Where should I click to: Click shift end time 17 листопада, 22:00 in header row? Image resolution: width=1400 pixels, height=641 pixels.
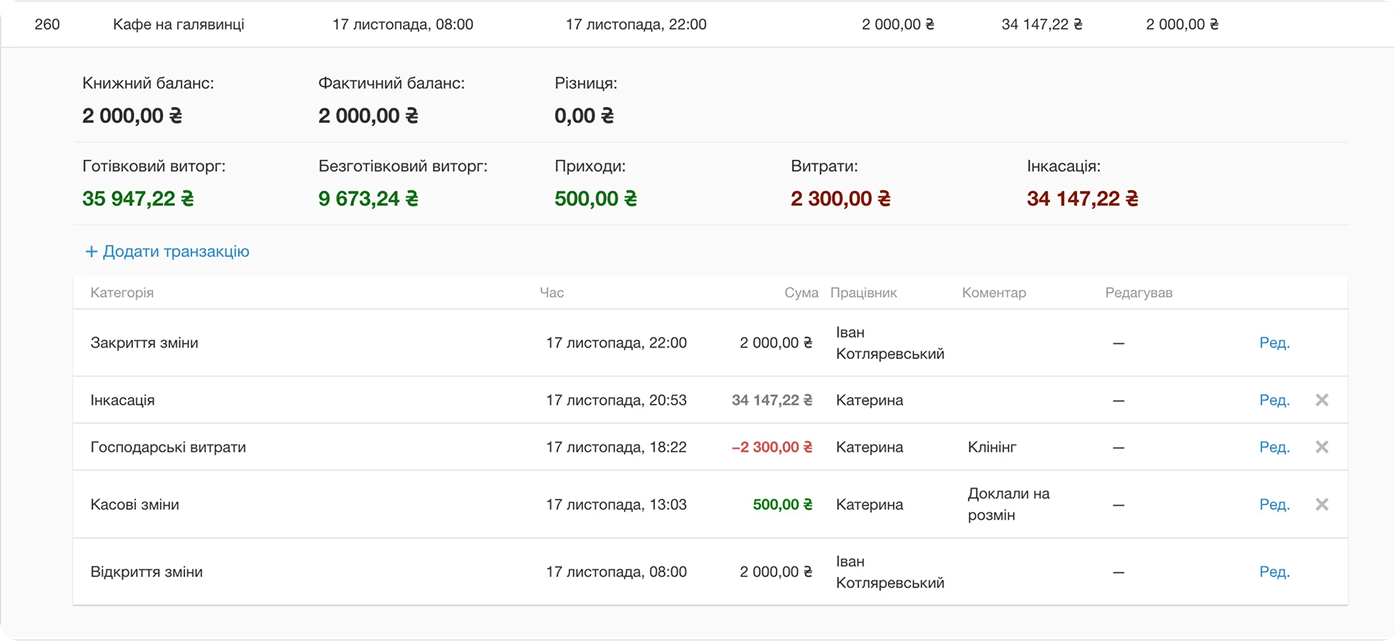636,24
